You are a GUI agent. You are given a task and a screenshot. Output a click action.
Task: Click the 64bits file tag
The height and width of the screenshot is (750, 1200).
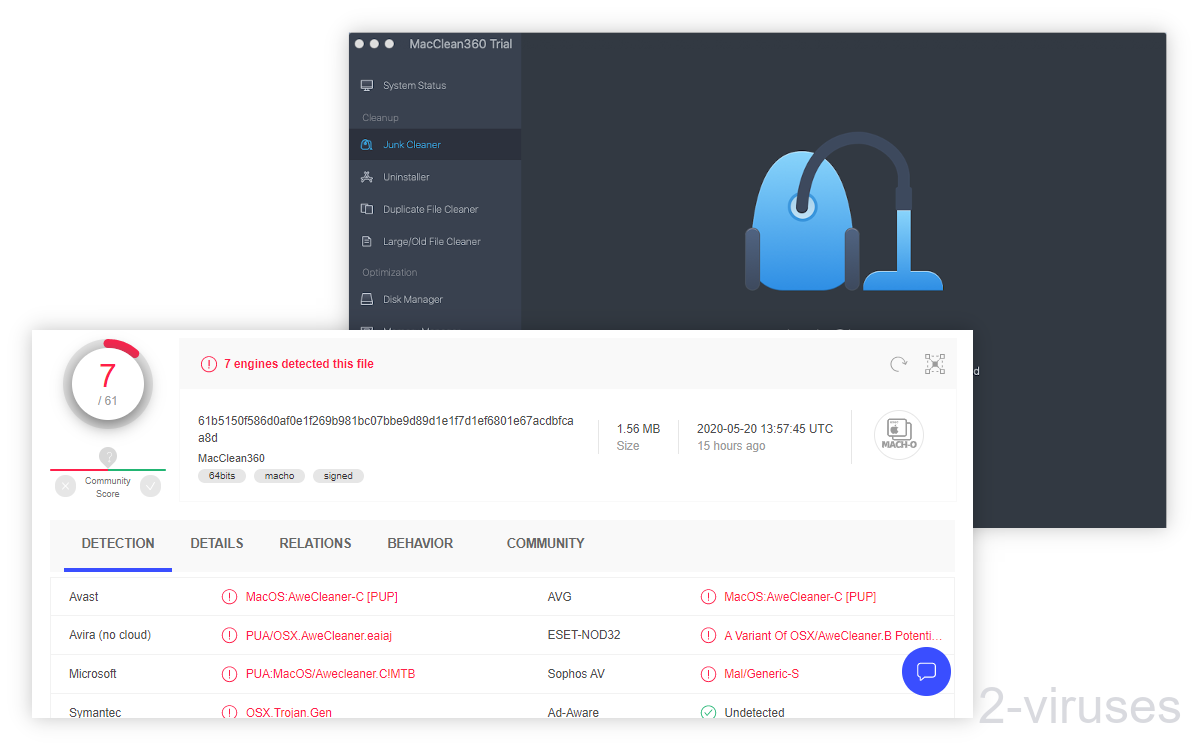222,475
